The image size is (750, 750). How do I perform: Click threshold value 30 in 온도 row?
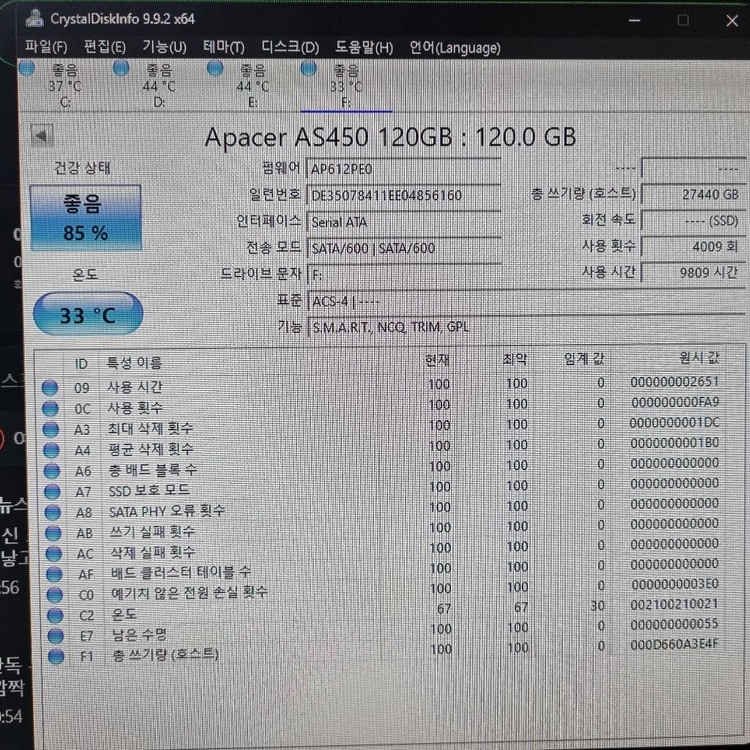pyautogui.click(x=597, y=606)
